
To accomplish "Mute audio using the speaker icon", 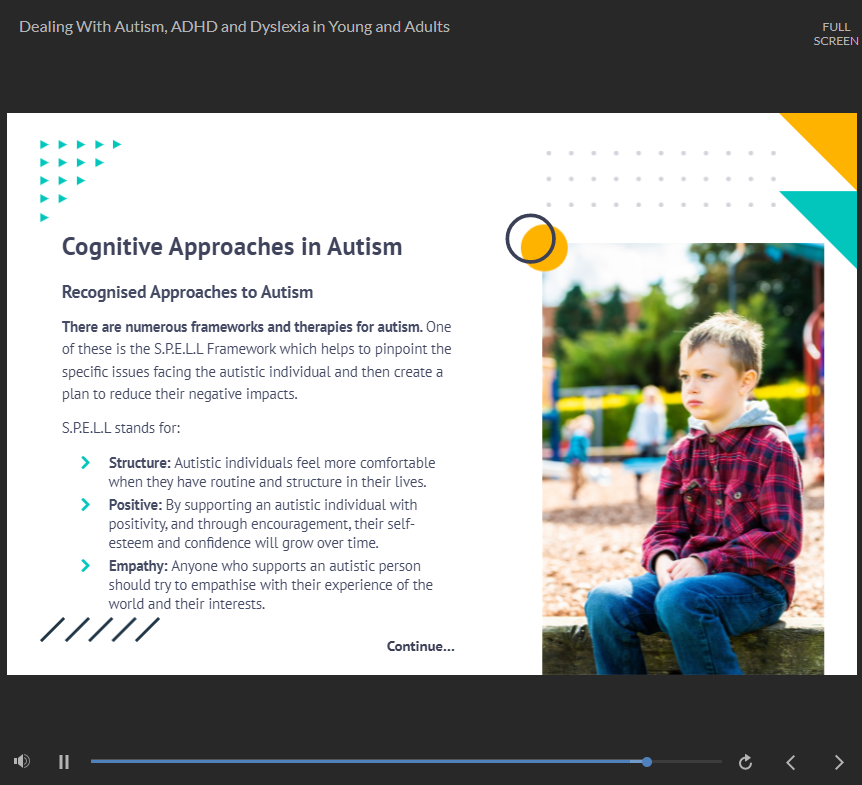I will click(x=22, y=762).
